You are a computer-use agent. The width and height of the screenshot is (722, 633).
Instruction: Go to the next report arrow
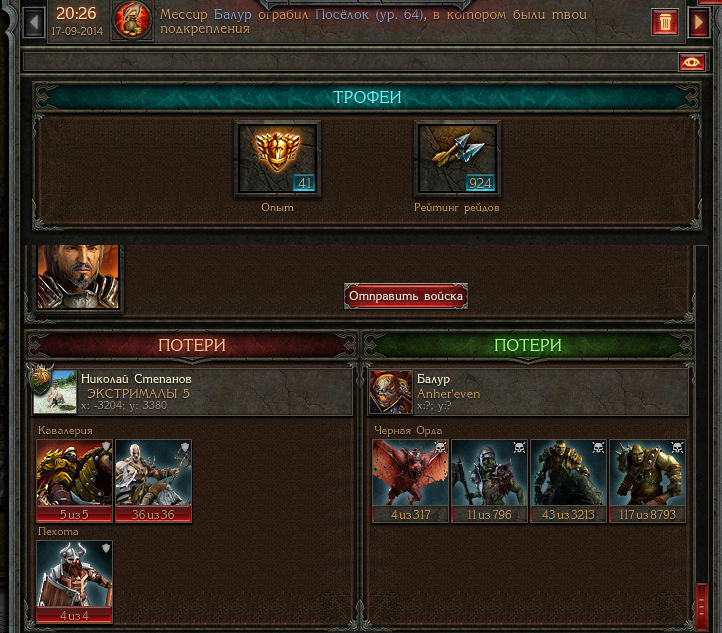pyautogui.click(x=699, y=22)
